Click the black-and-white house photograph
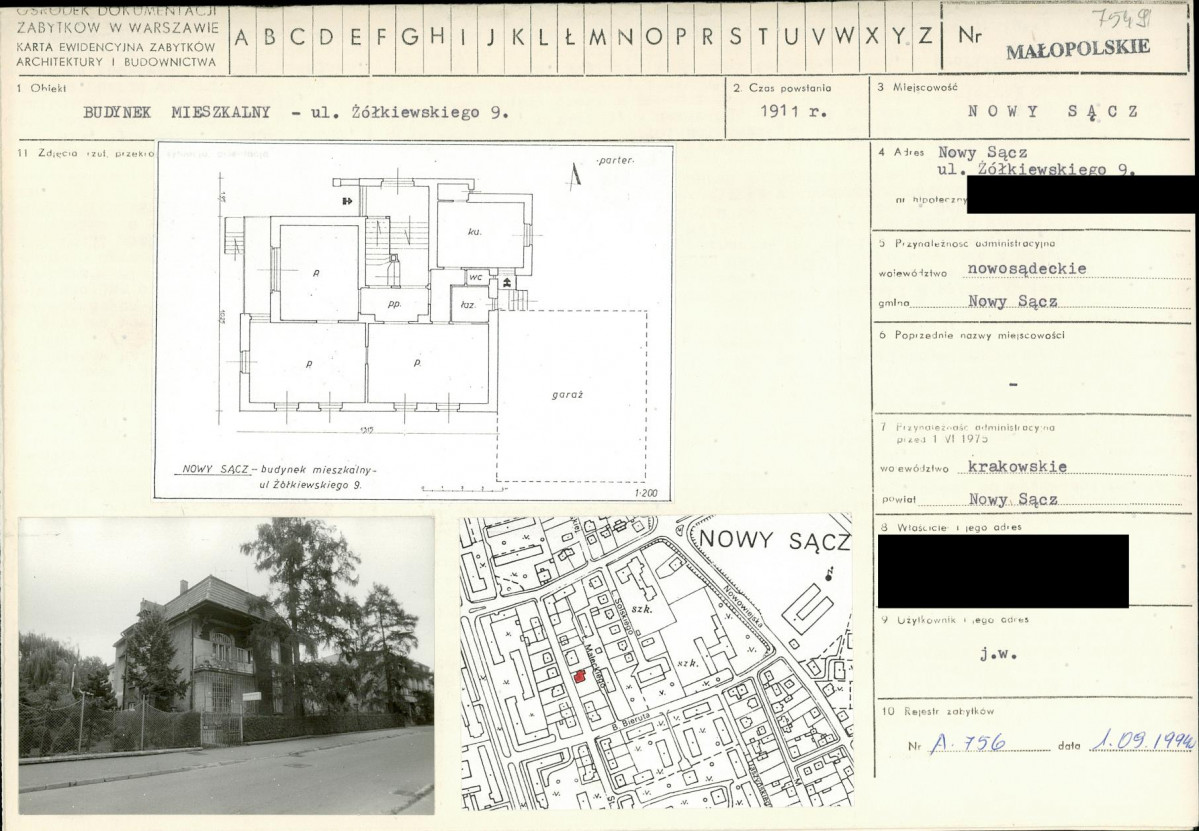Viewport: 1199px width, 831px height. coord(226,665)
